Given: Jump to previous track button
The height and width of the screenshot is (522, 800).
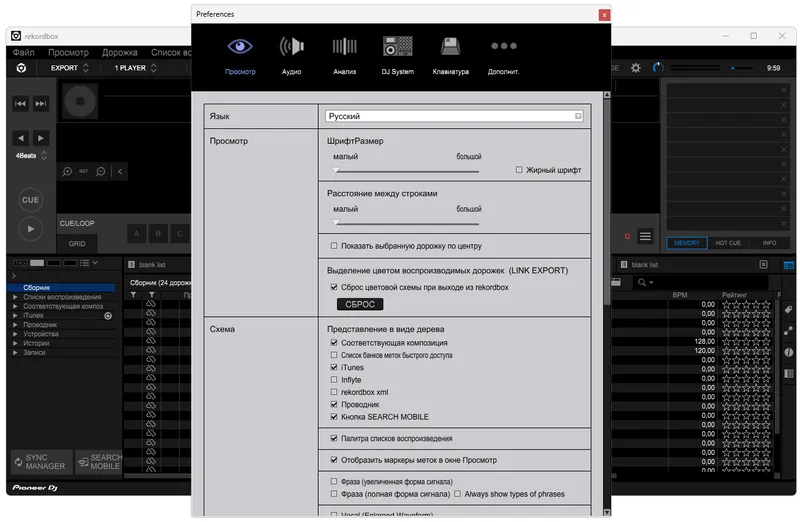Looking at the screenshot, I should [20, 104].
